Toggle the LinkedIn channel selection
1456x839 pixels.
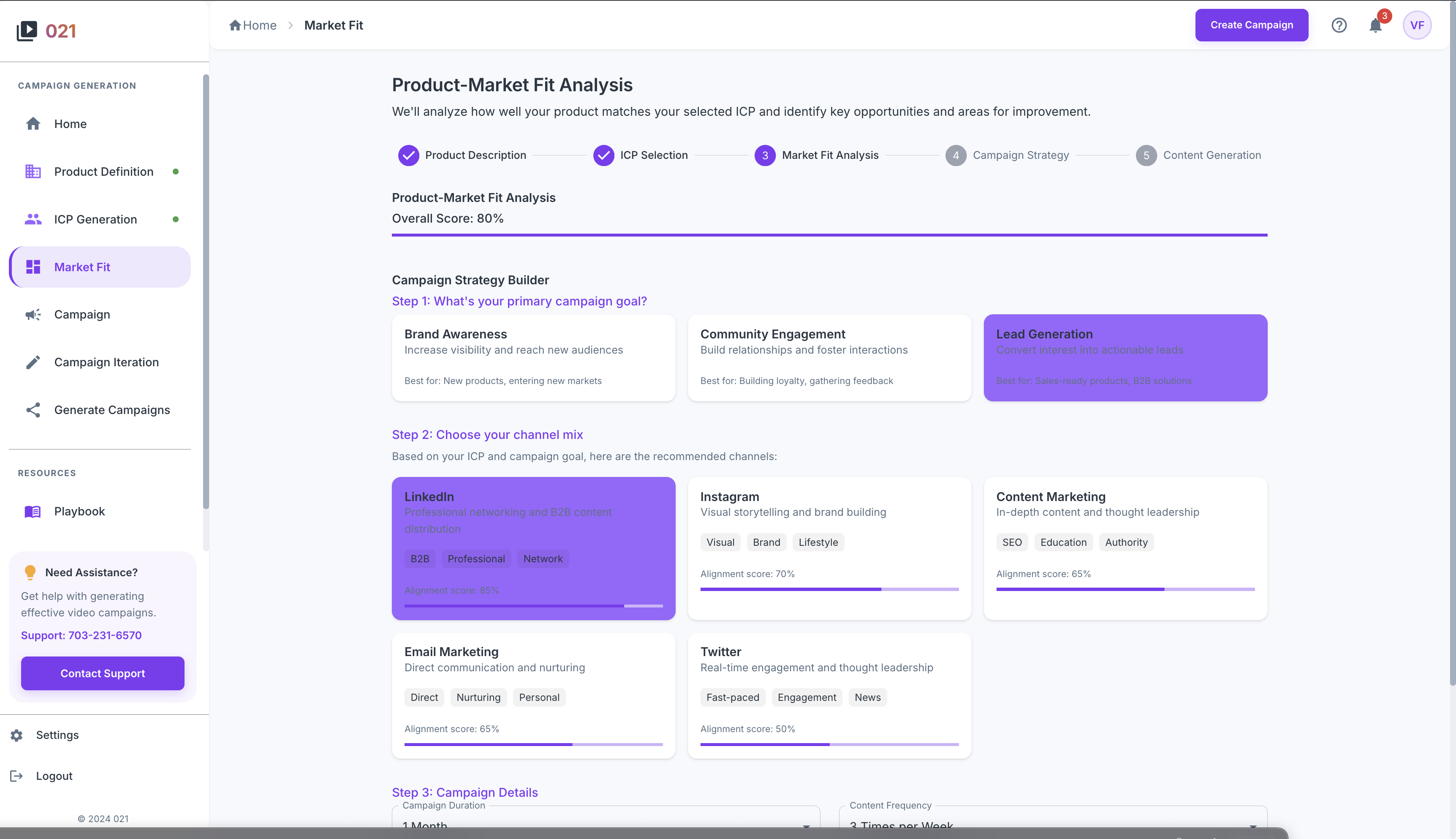pos(533,548)
